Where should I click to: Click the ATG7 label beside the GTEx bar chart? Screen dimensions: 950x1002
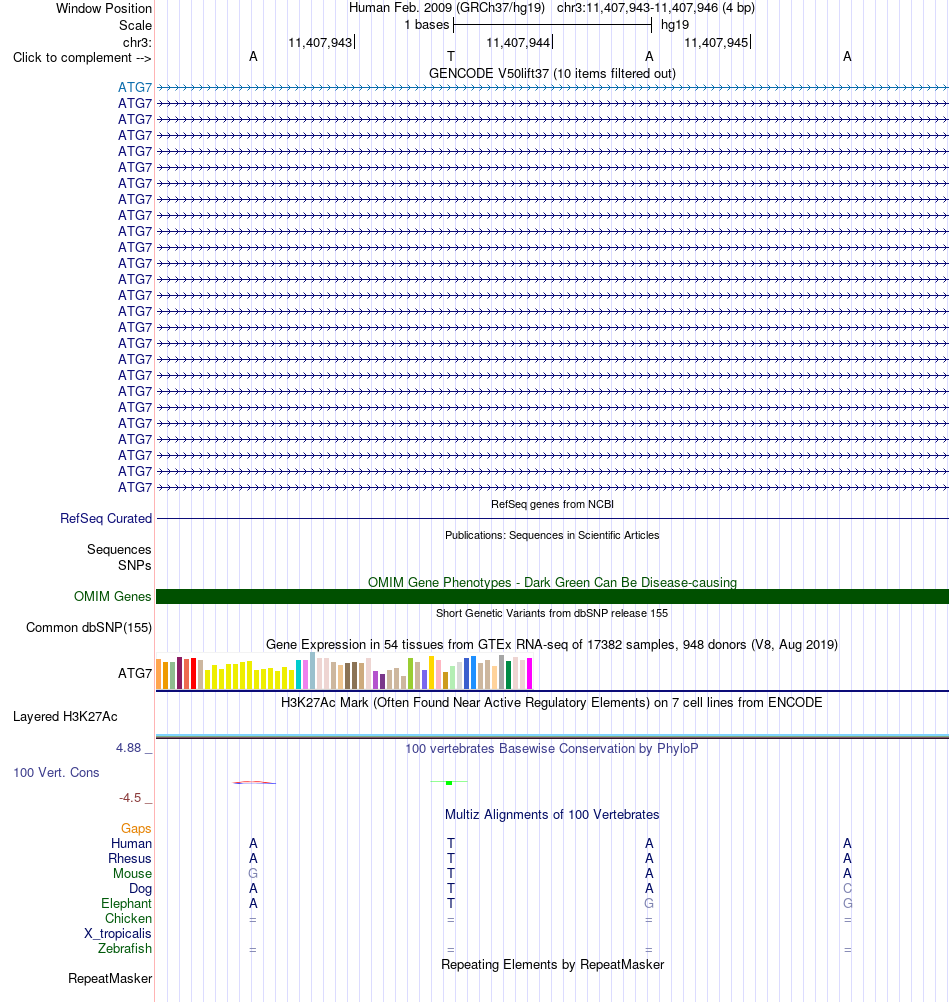[135, 674]
